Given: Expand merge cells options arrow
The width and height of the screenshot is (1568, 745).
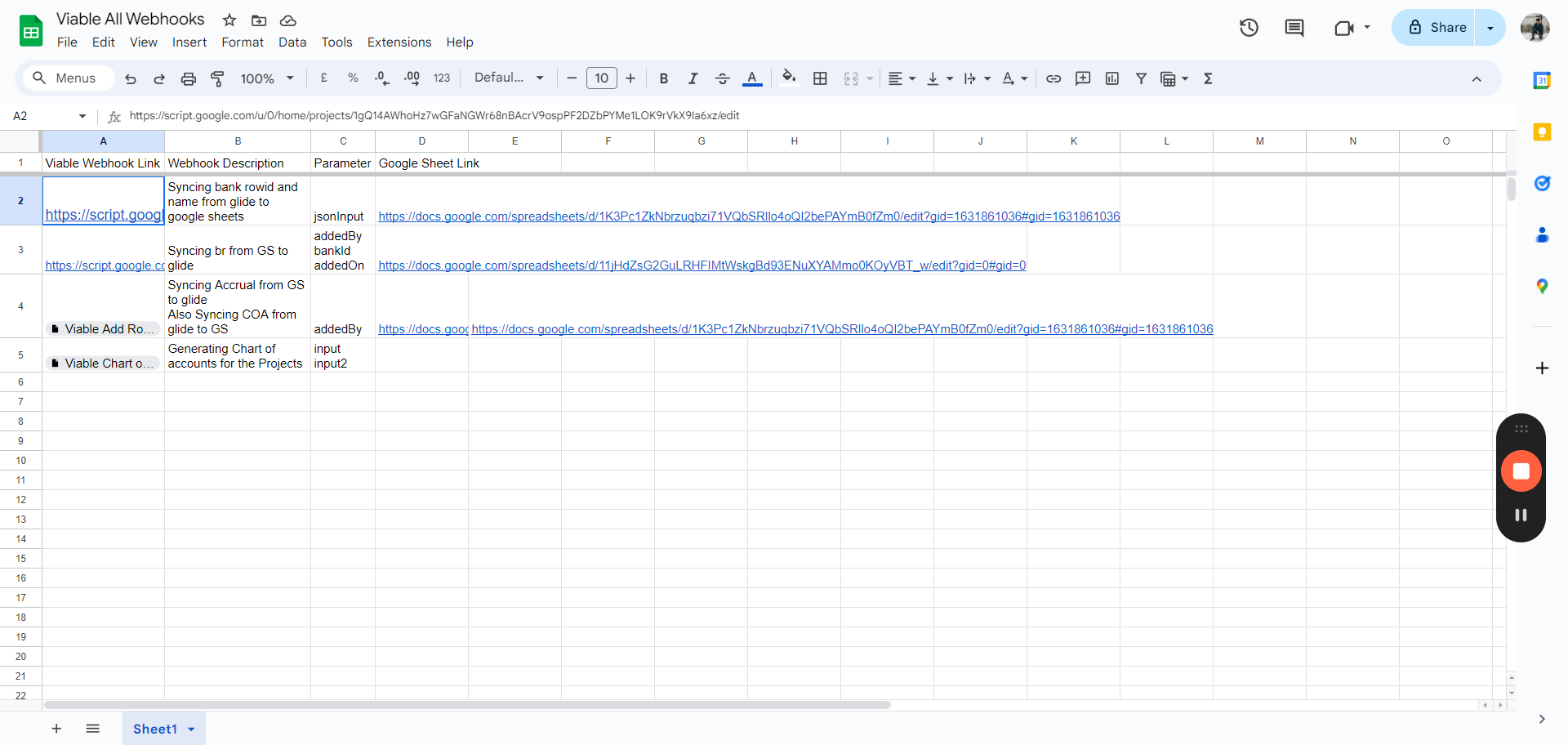Looking at the screenshot, I should [870, 78].
